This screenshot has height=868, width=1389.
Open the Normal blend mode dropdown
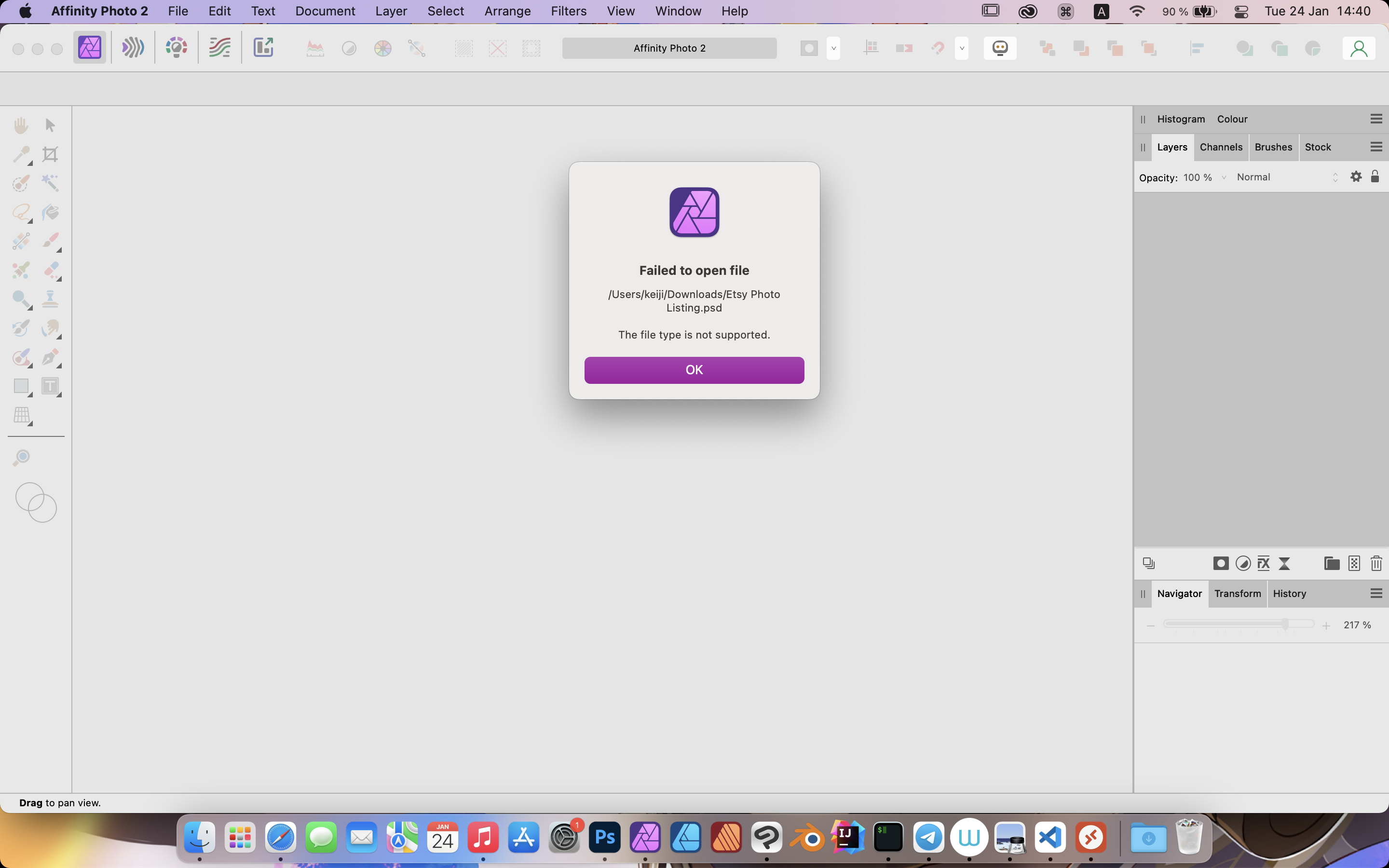[1287, 177]
